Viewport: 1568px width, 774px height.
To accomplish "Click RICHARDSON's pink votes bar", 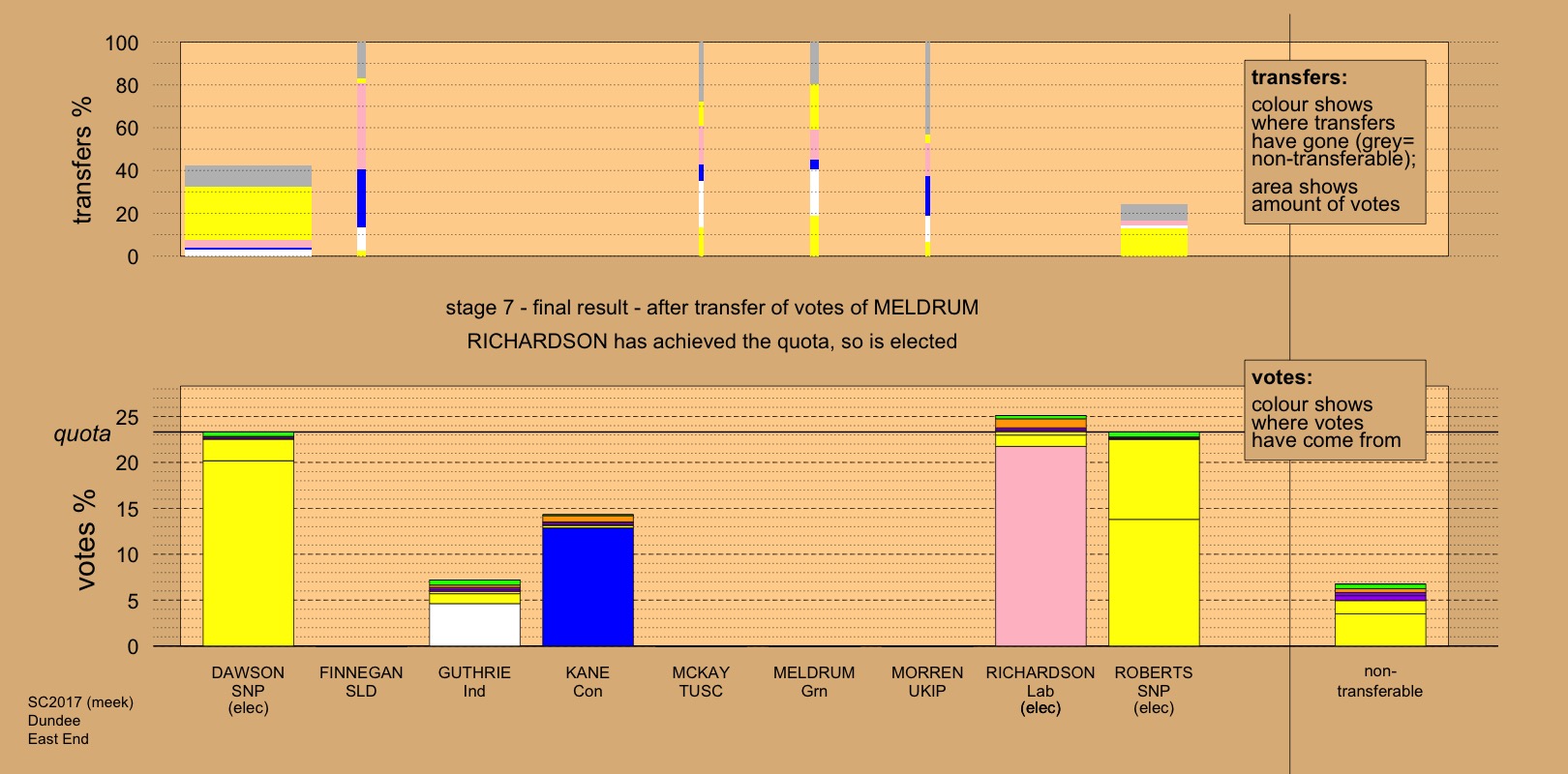I will [x=1040, y=547].
